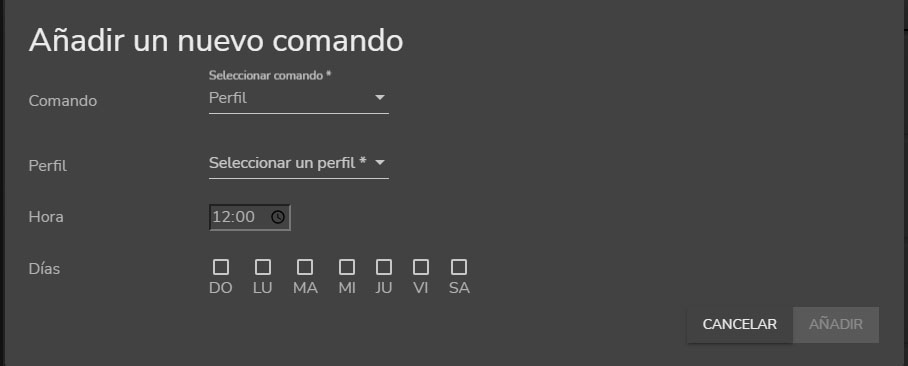Open the clock picker icon in Hora field
Screen dimensions: 908x366
tap(278, 217)
